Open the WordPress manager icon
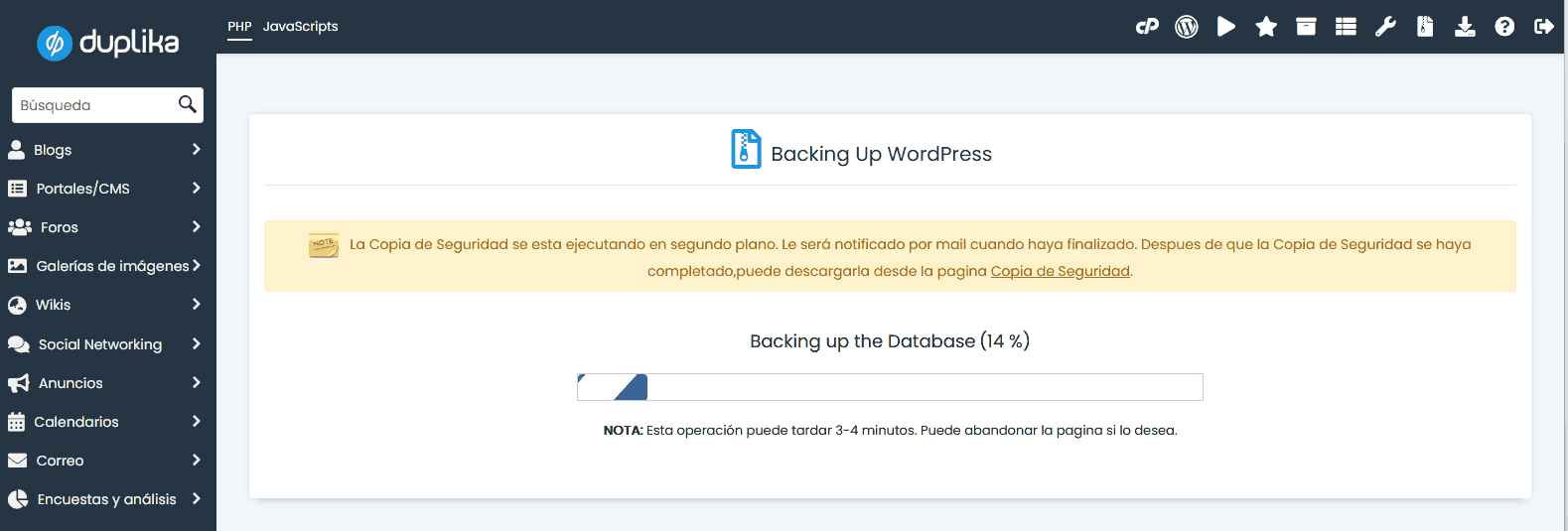 tap(1187, 27)
